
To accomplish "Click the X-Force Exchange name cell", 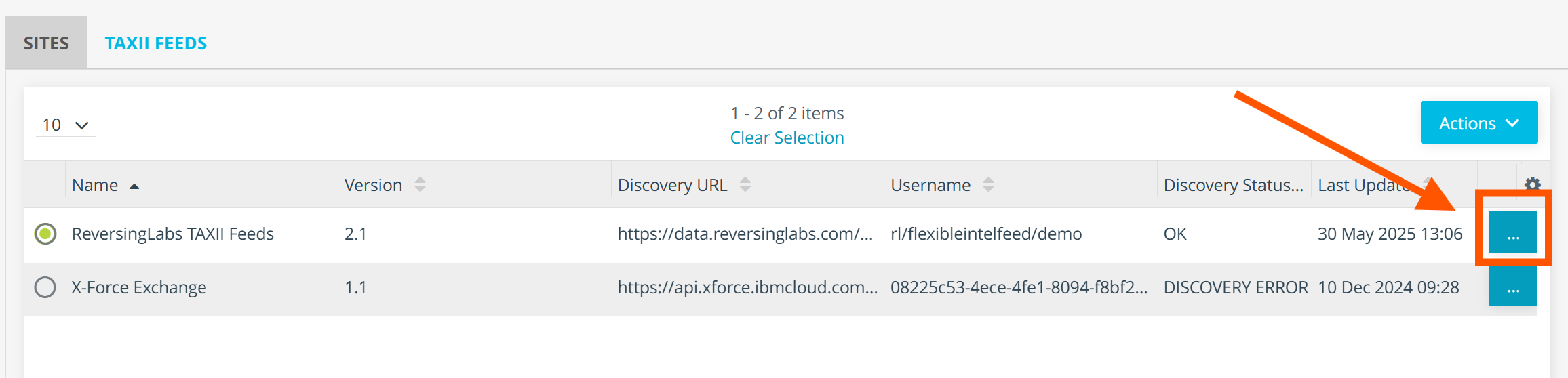I will (x=139, y=287).
